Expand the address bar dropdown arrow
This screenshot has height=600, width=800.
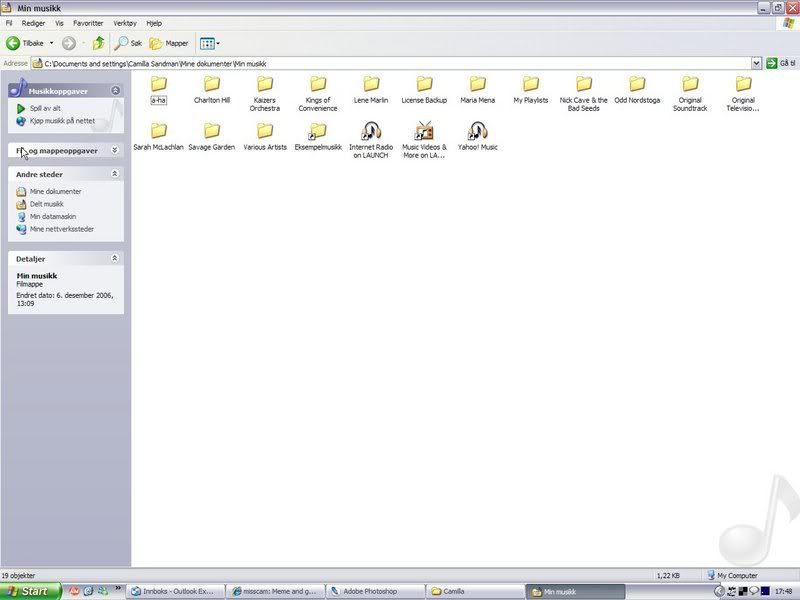756,63
